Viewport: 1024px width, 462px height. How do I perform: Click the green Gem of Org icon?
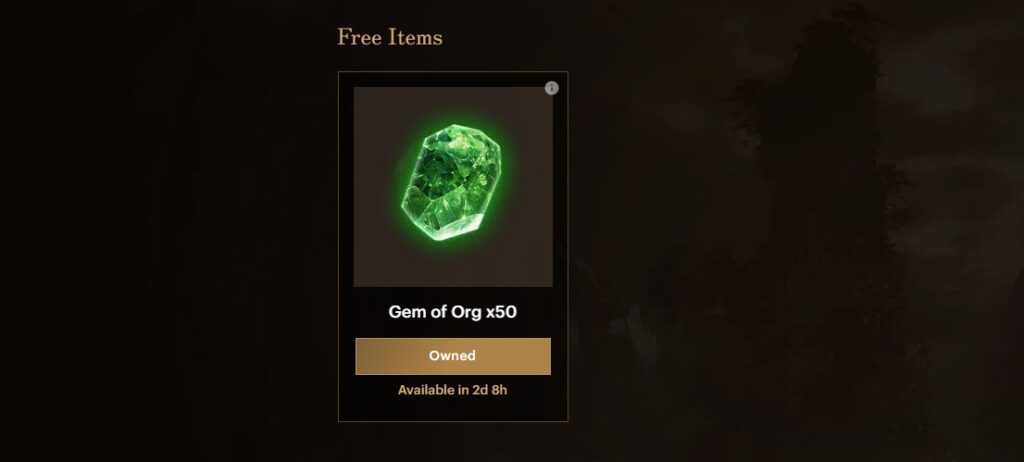click(x=452, y=183)
